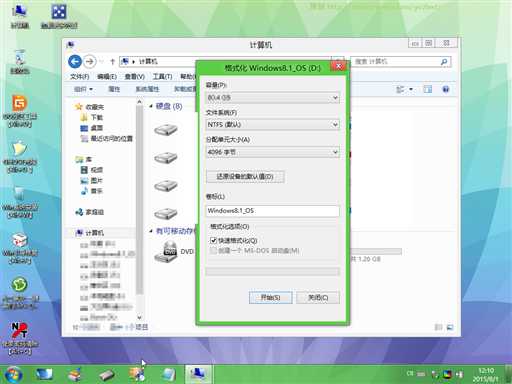Image resolution: width=512 pixels, height=384 pixels.
Task: Click the Close(C) button in format dialog
Action: [318, 298]
